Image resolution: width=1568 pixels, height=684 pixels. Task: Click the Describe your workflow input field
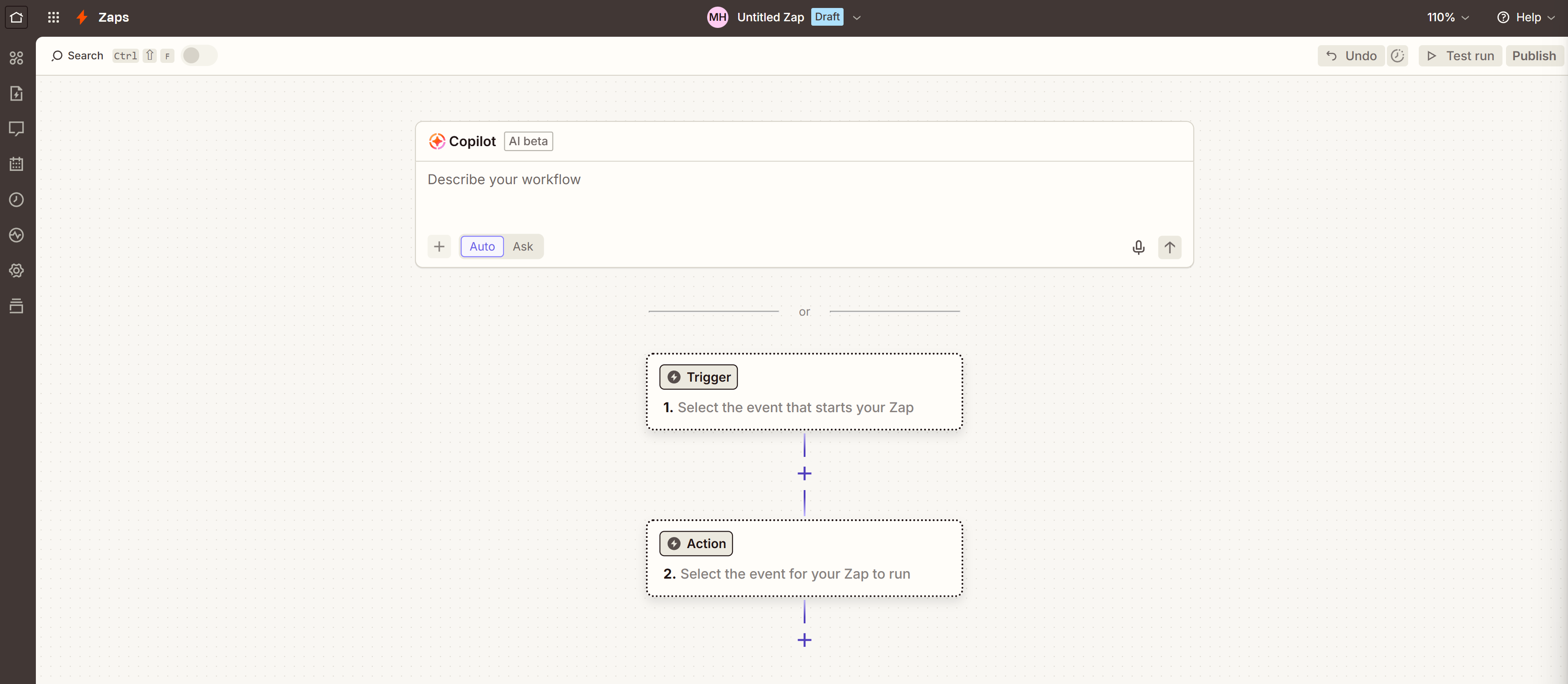[804, 195]
